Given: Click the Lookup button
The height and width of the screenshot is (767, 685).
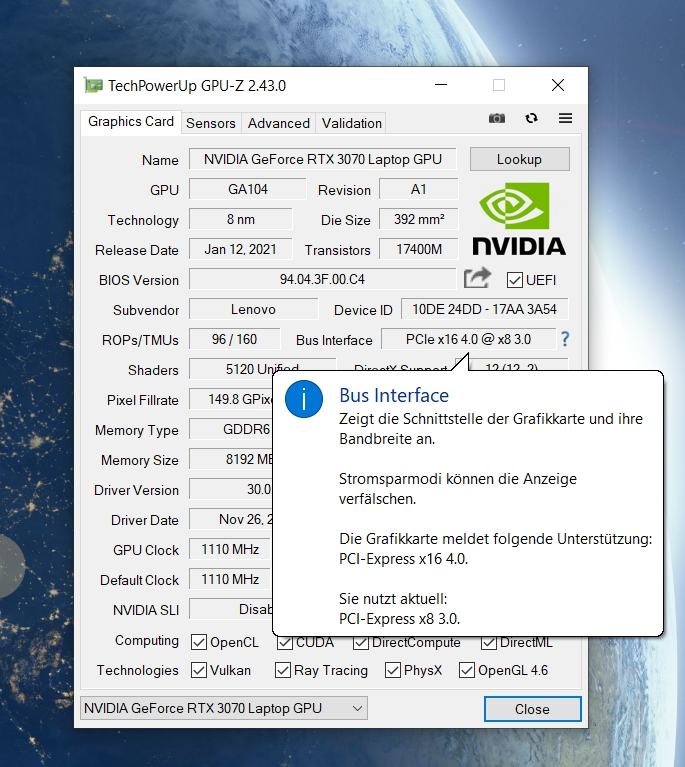Looking at the screenshot, I should click(x=520, y=159).
